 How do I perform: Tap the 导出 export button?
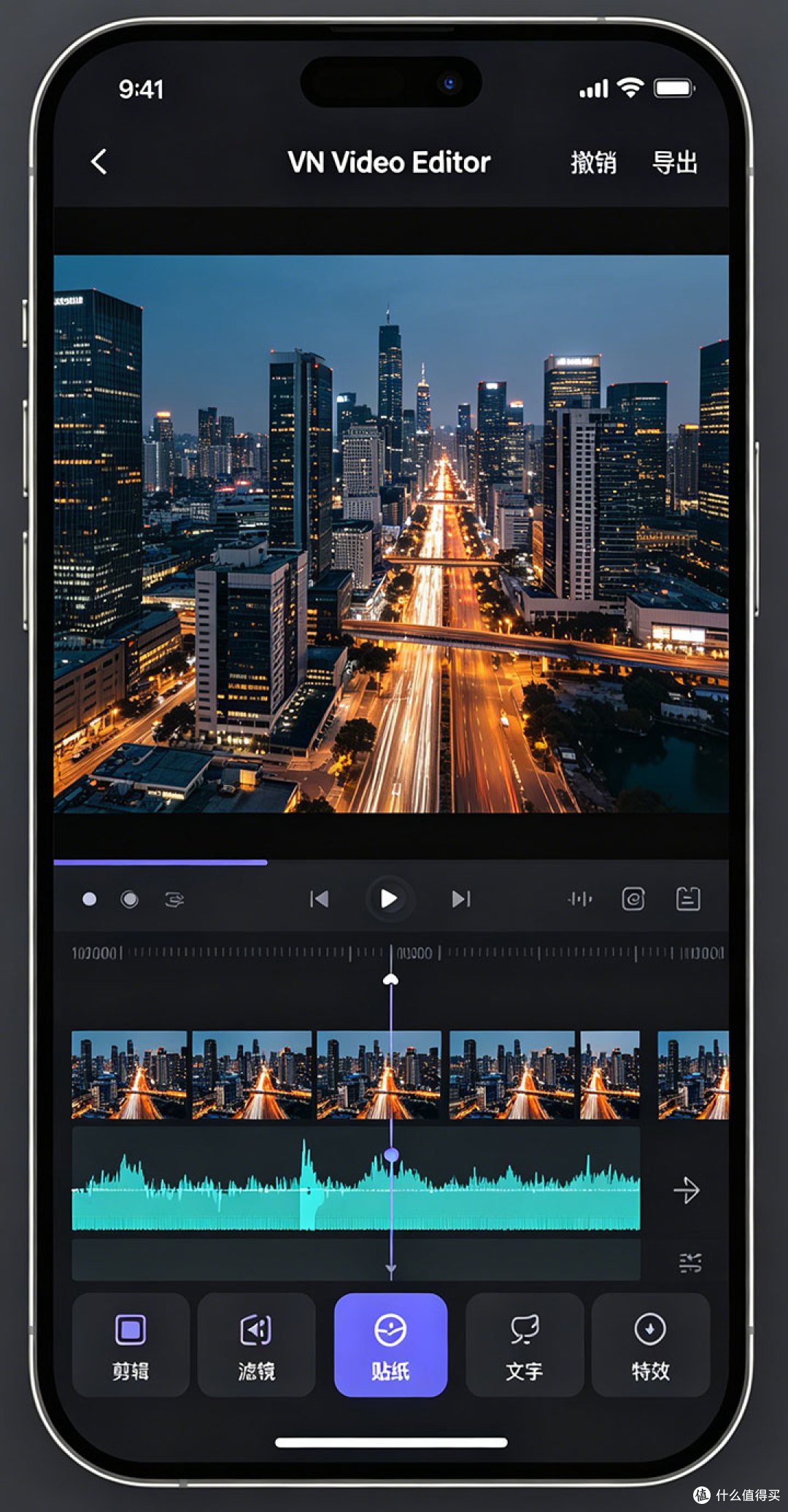pos(675,163)
